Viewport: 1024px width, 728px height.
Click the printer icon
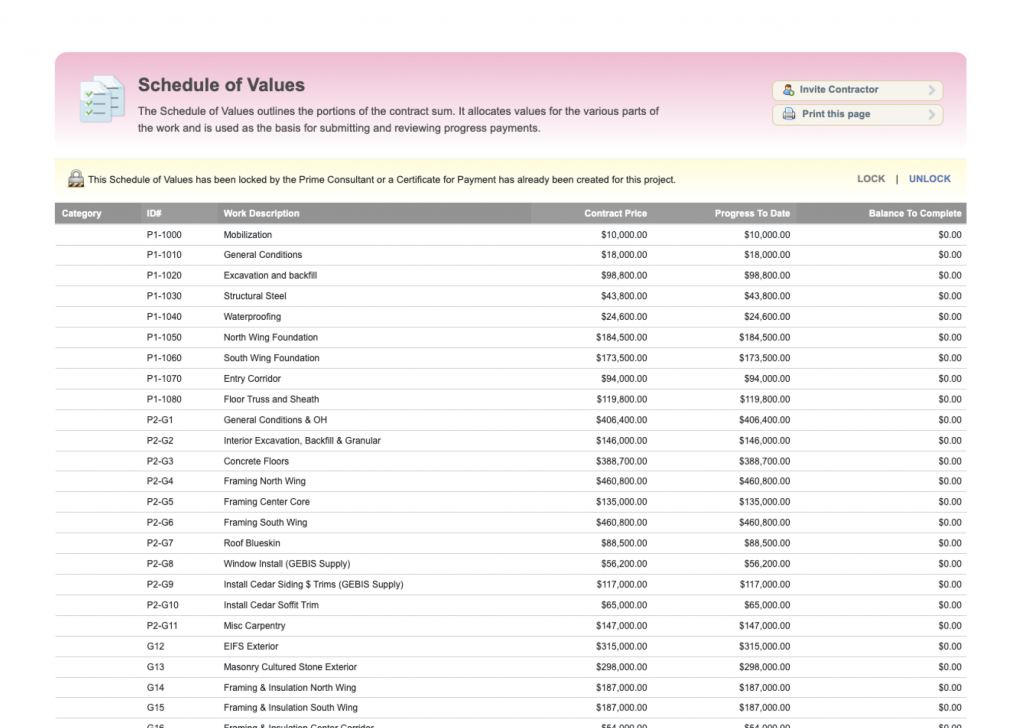tap(789, 114)
